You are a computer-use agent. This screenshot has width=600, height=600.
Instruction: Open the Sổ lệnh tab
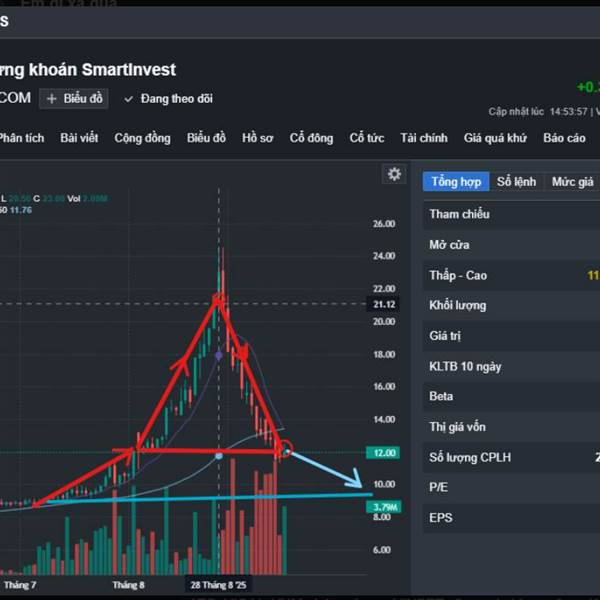tap(516, 181)
